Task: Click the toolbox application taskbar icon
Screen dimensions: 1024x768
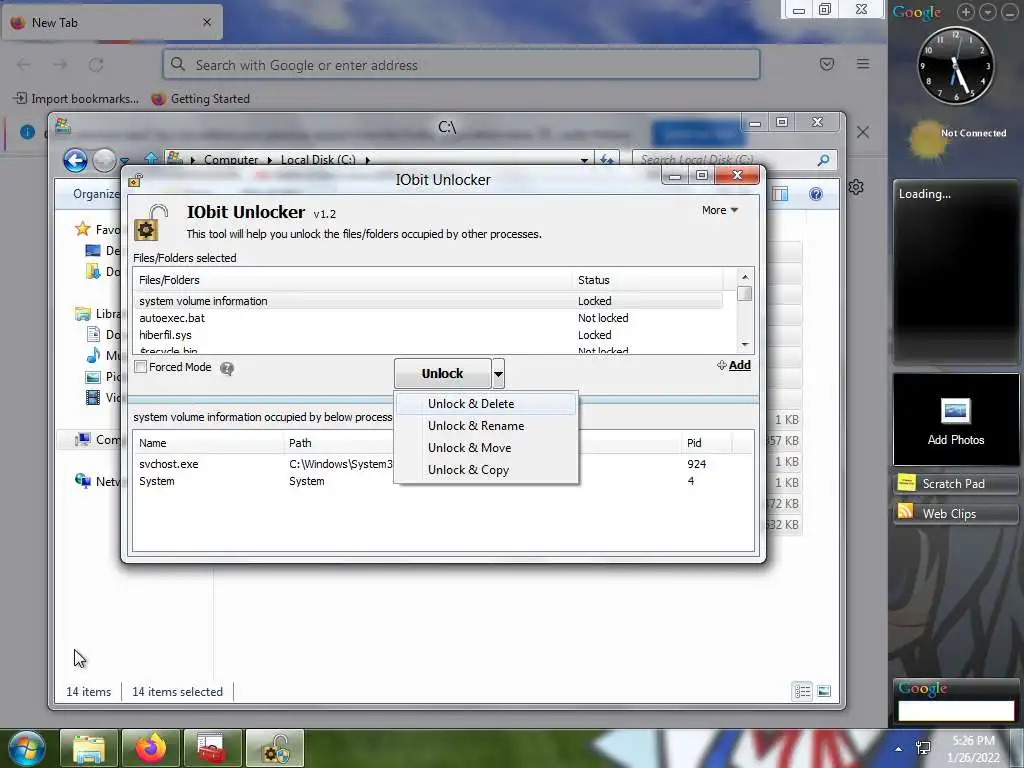Action: point(212,748)
